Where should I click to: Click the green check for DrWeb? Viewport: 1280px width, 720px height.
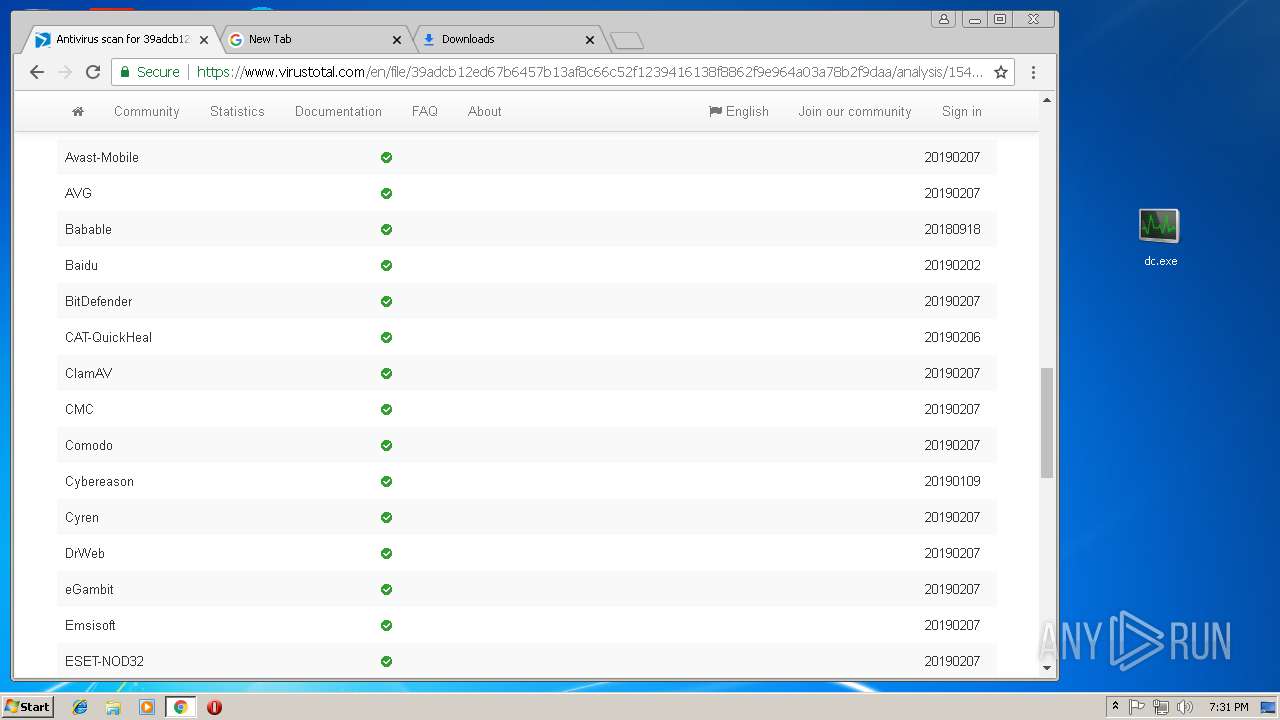(386, 553)
